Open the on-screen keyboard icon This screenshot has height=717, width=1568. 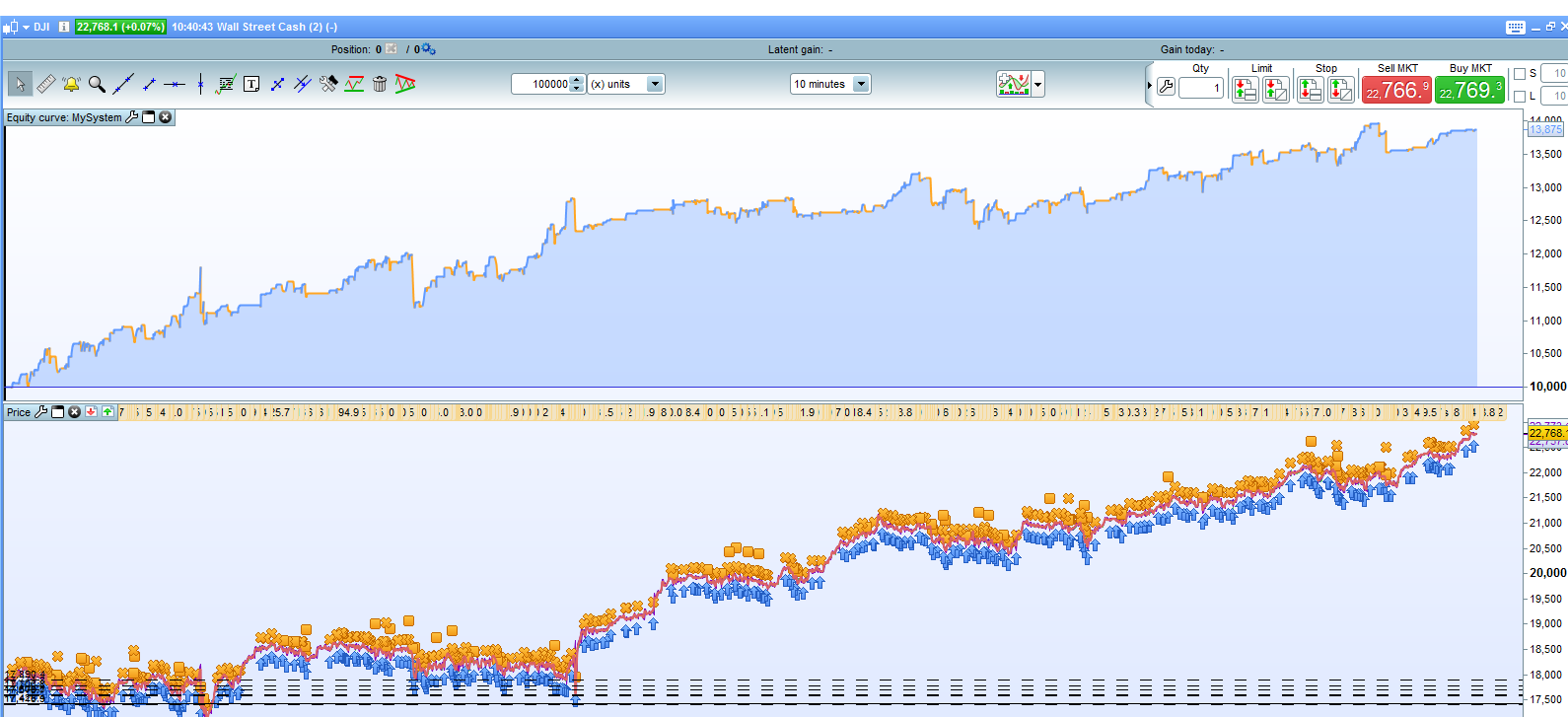[1516, 28]
